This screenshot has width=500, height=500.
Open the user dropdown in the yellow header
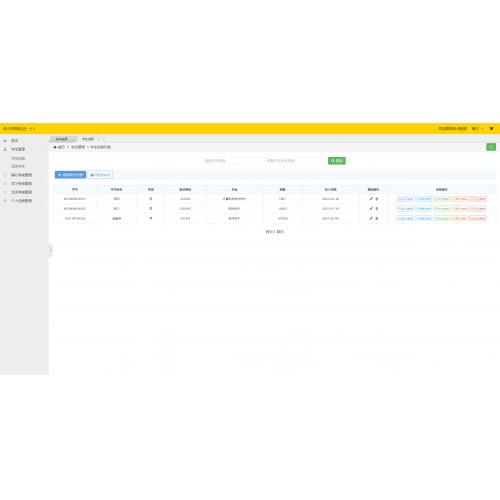click(x=478, y=128)
